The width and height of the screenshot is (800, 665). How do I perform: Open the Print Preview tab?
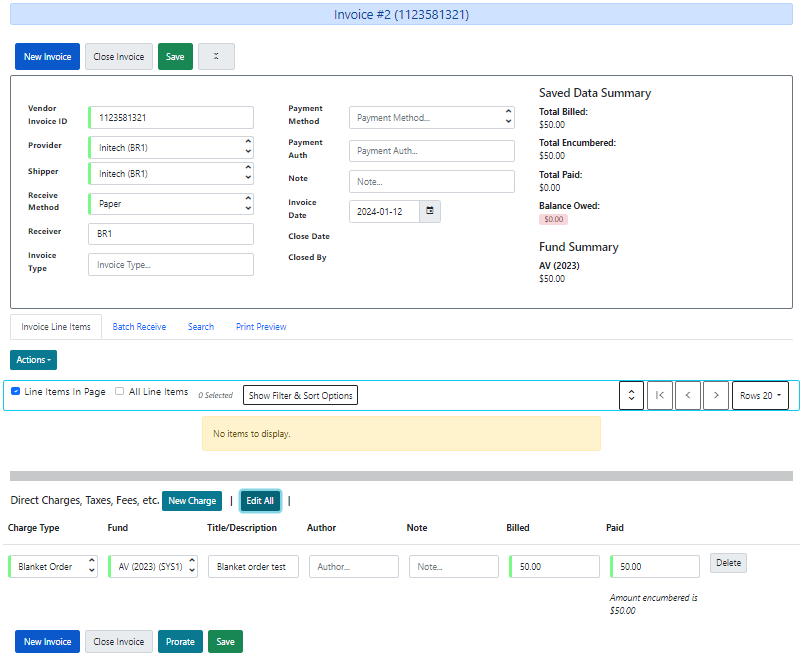pyautogui.click(x=261, y=327)
